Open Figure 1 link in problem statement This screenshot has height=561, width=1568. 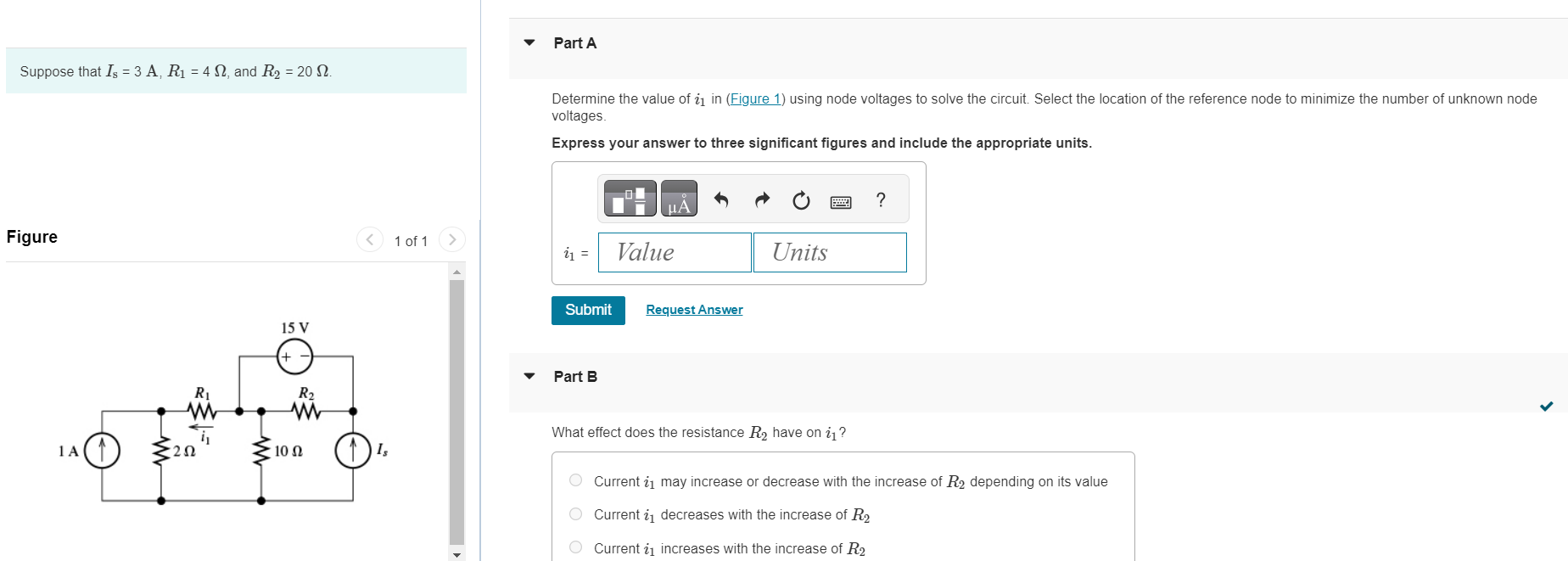[x=753, y=98]
